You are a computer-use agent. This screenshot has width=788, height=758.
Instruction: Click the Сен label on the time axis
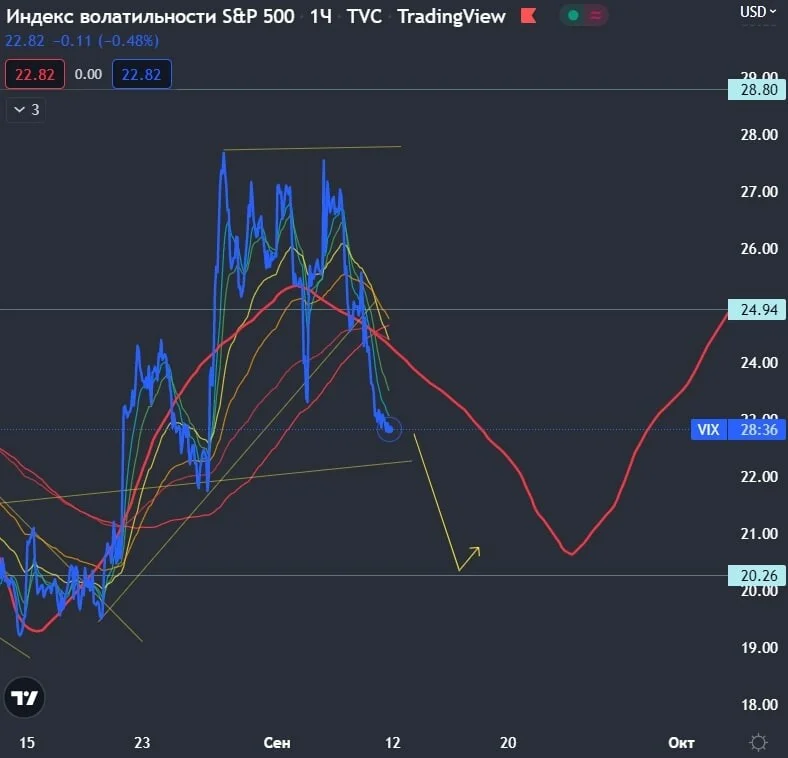click(277, 742)
